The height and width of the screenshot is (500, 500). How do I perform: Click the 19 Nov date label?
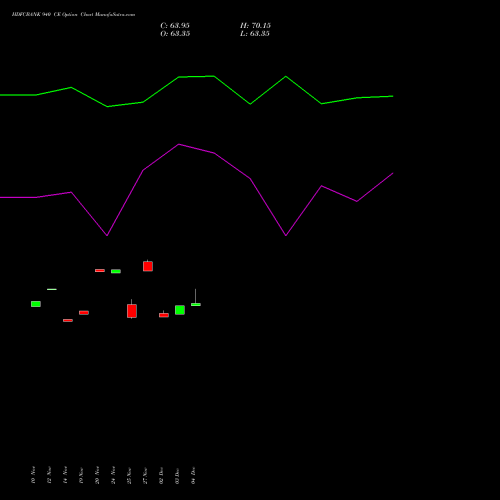(x=81, y=475)
